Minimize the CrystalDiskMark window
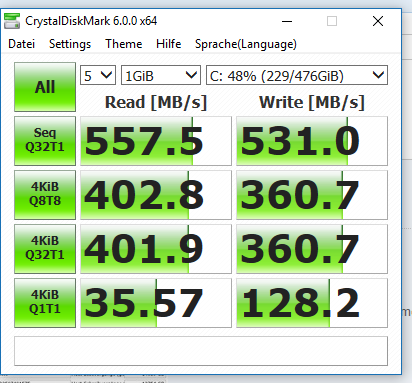 point(287,21)
